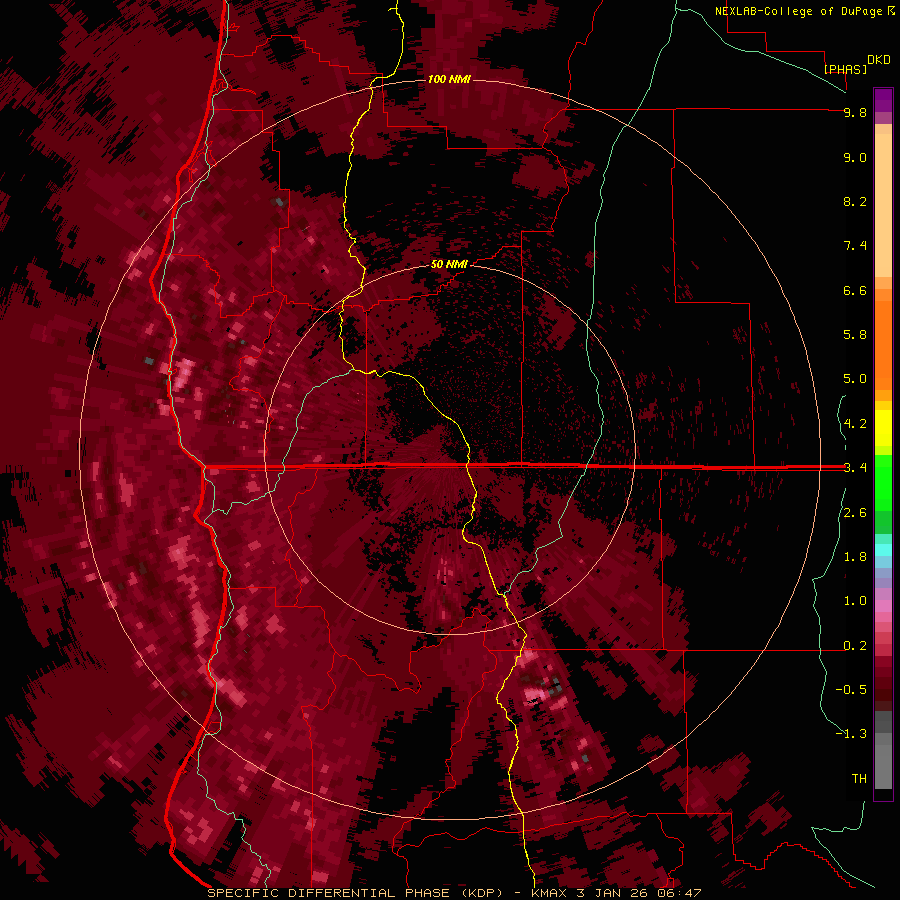Click the 8.2 value on color scale
This screenshot has width=900, height=900.
[855, 201]
